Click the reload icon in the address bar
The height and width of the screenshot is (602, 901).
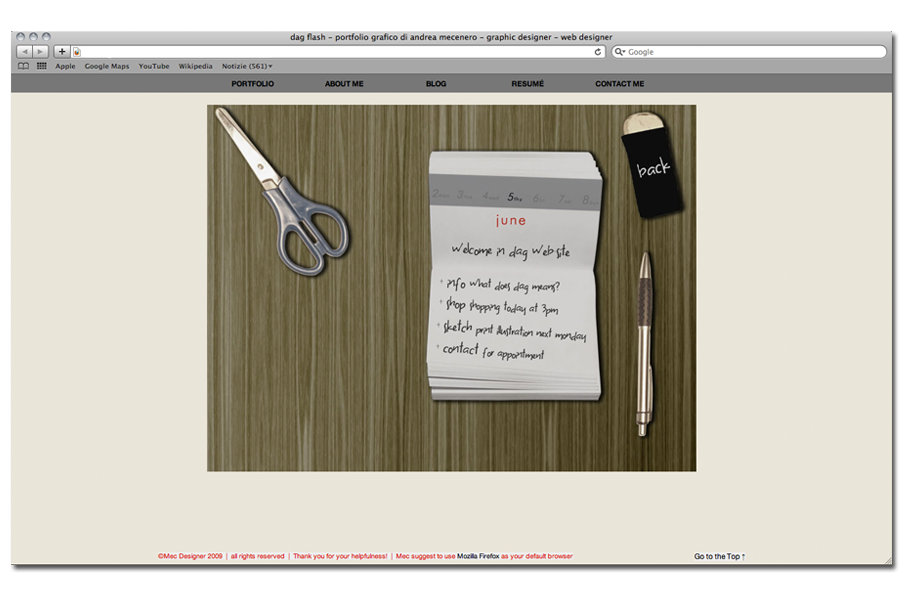[x=596, y=51]
